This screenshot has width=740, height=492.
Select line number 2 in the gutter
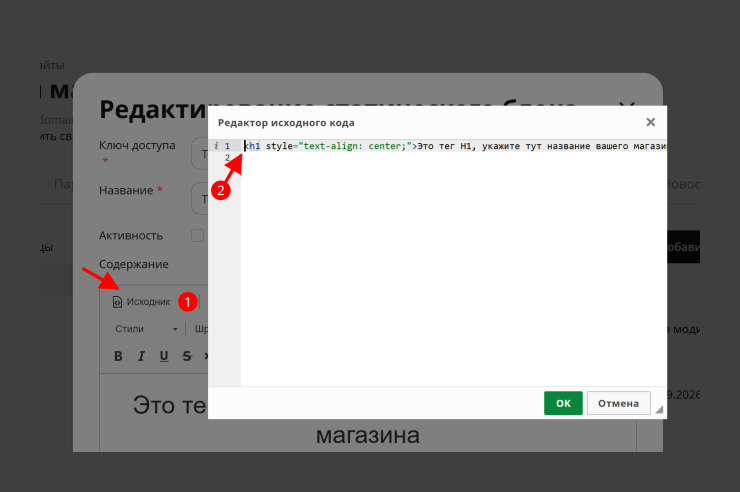(227, 158)
